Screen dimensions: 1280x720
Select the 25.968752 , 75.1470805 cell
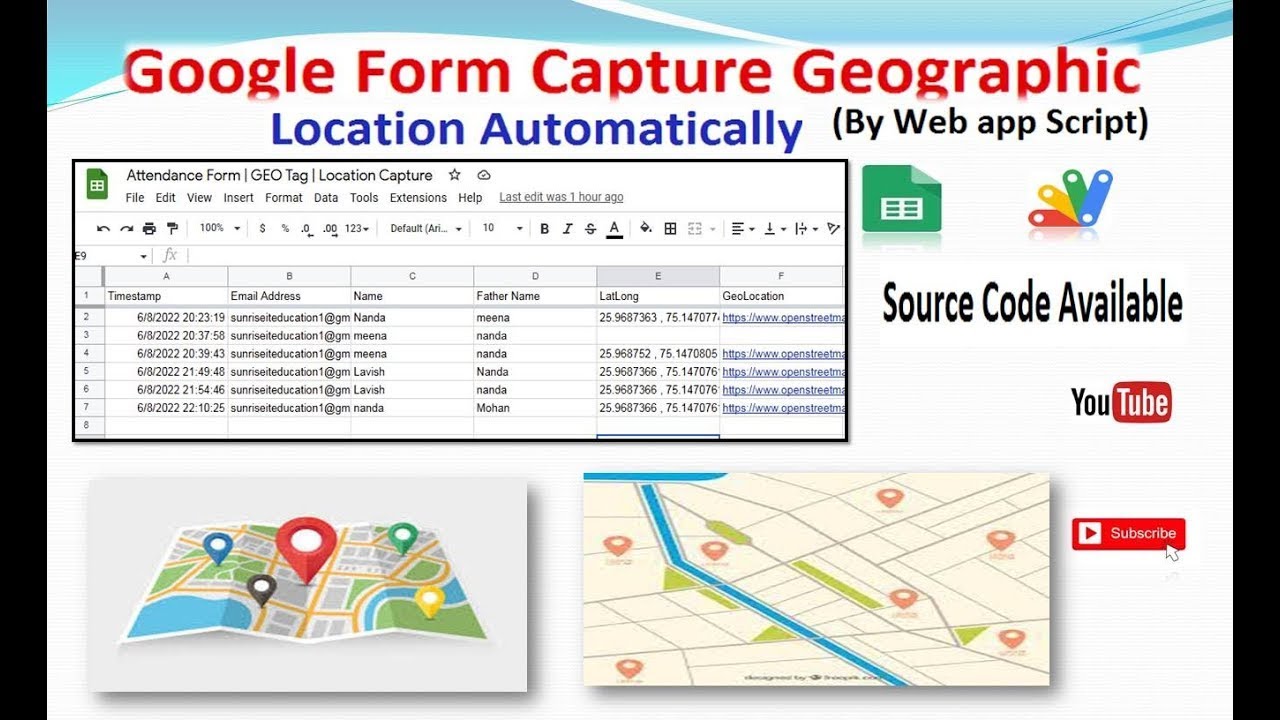click(658, 354)
